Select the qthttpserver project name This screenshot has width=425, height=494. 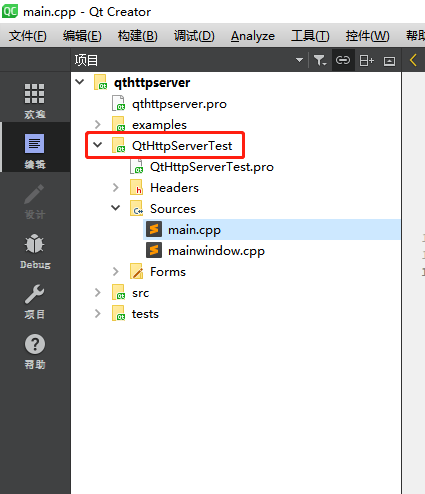pos(152,83)
